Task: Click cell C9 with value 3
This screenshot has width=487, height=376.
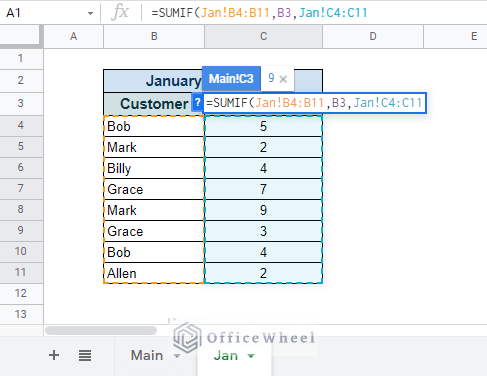Action: [x=263, y=231]
